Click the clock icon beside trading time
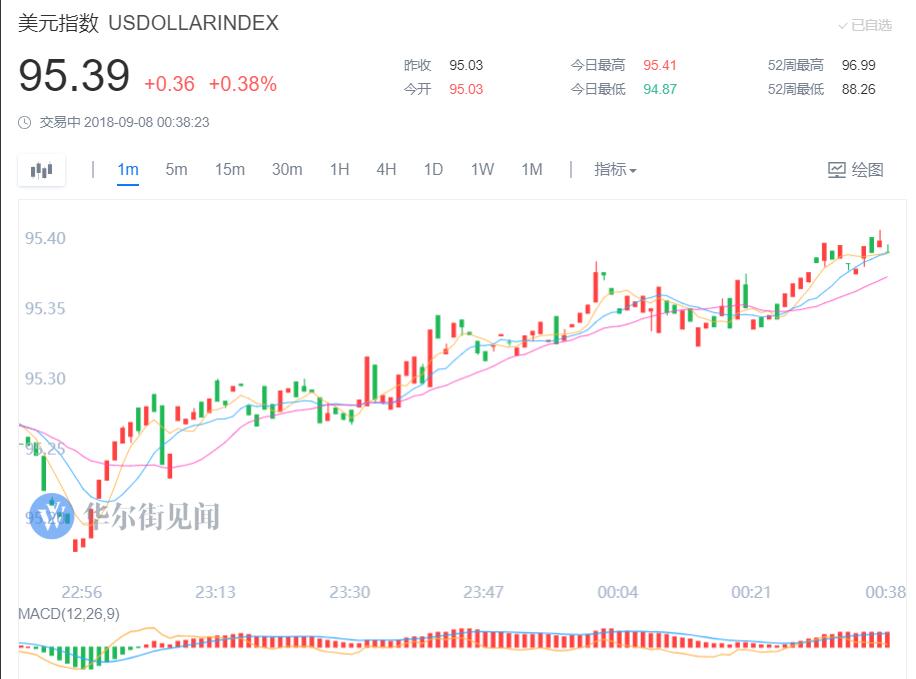Viewport: 916px width, 679px height. click(25, 123)
